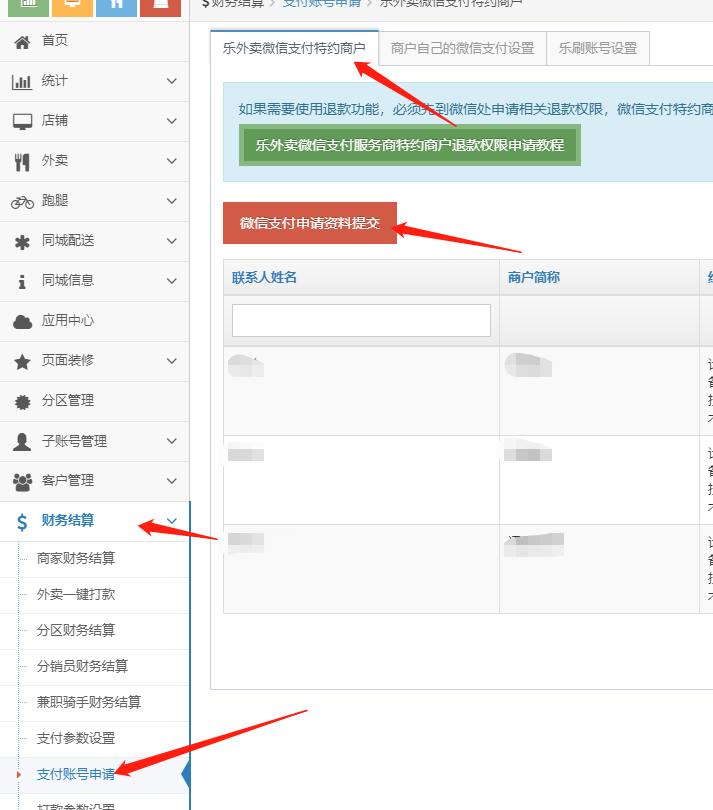Viewport: 713px width, 810px height.
Task: Click the fork-and-knife icon for 外卖
Action: 22,161
